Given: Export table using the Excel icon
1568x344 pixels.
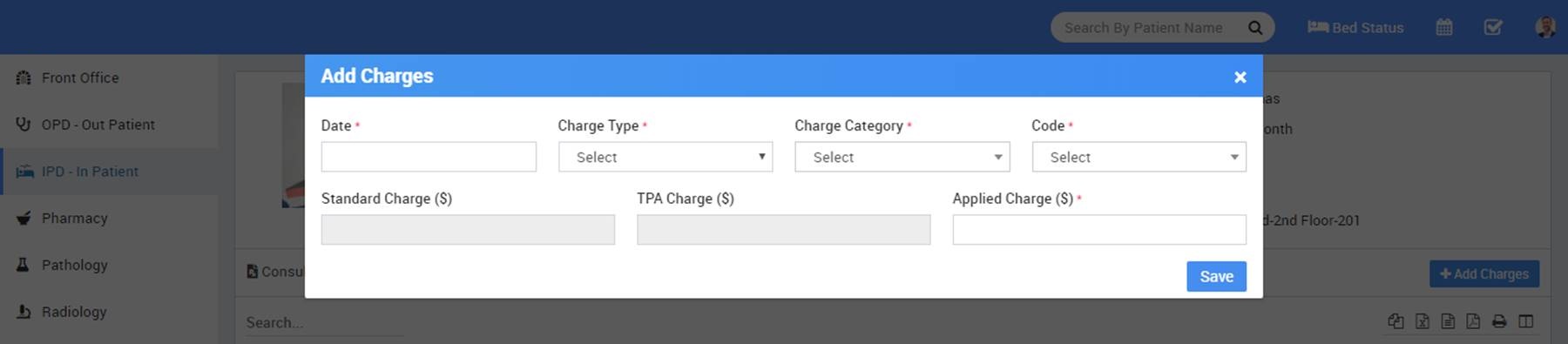Looking at the screenshot, I should pos(1422,321).
